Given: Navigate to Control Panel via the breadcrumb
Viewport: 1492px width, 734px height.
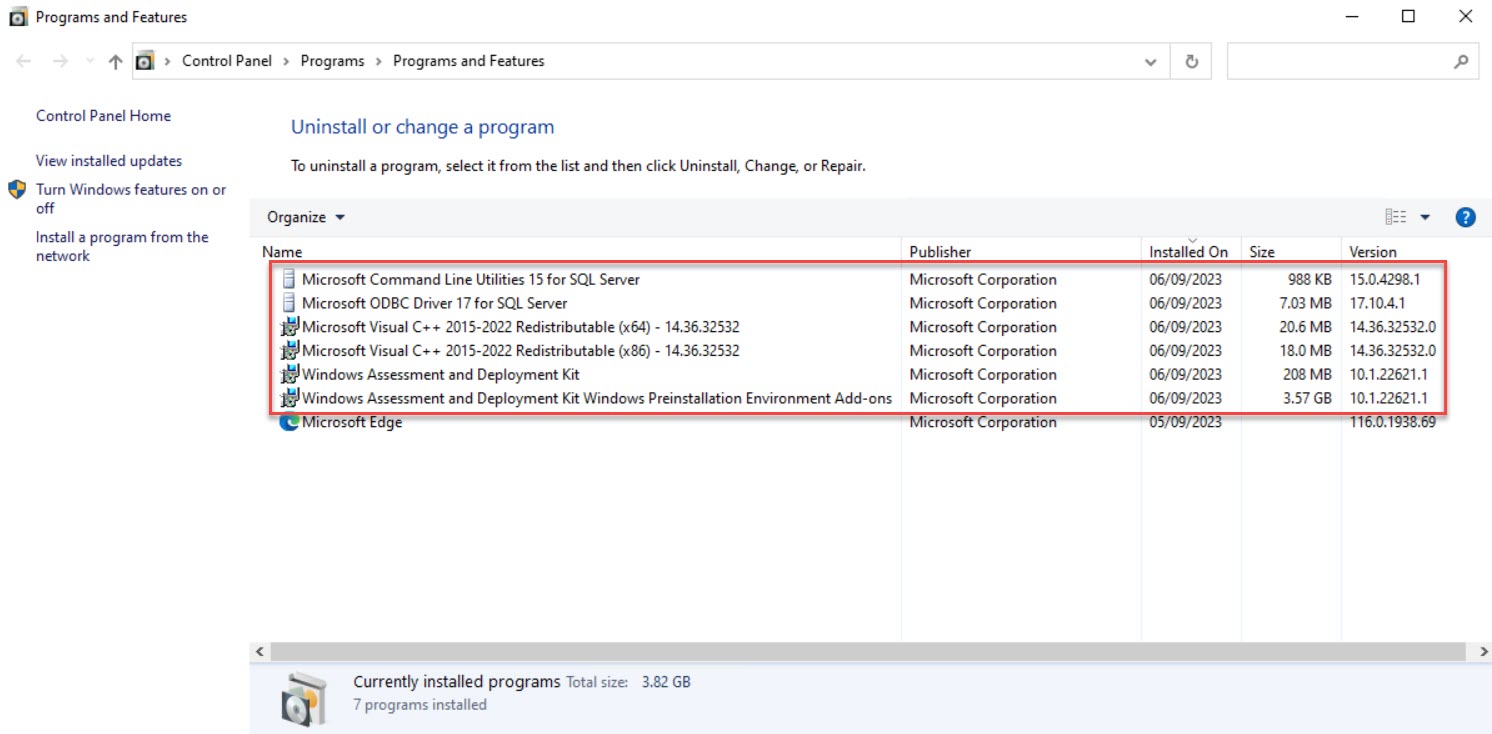Looking at the screenshot, I should (x=227, y=60).
